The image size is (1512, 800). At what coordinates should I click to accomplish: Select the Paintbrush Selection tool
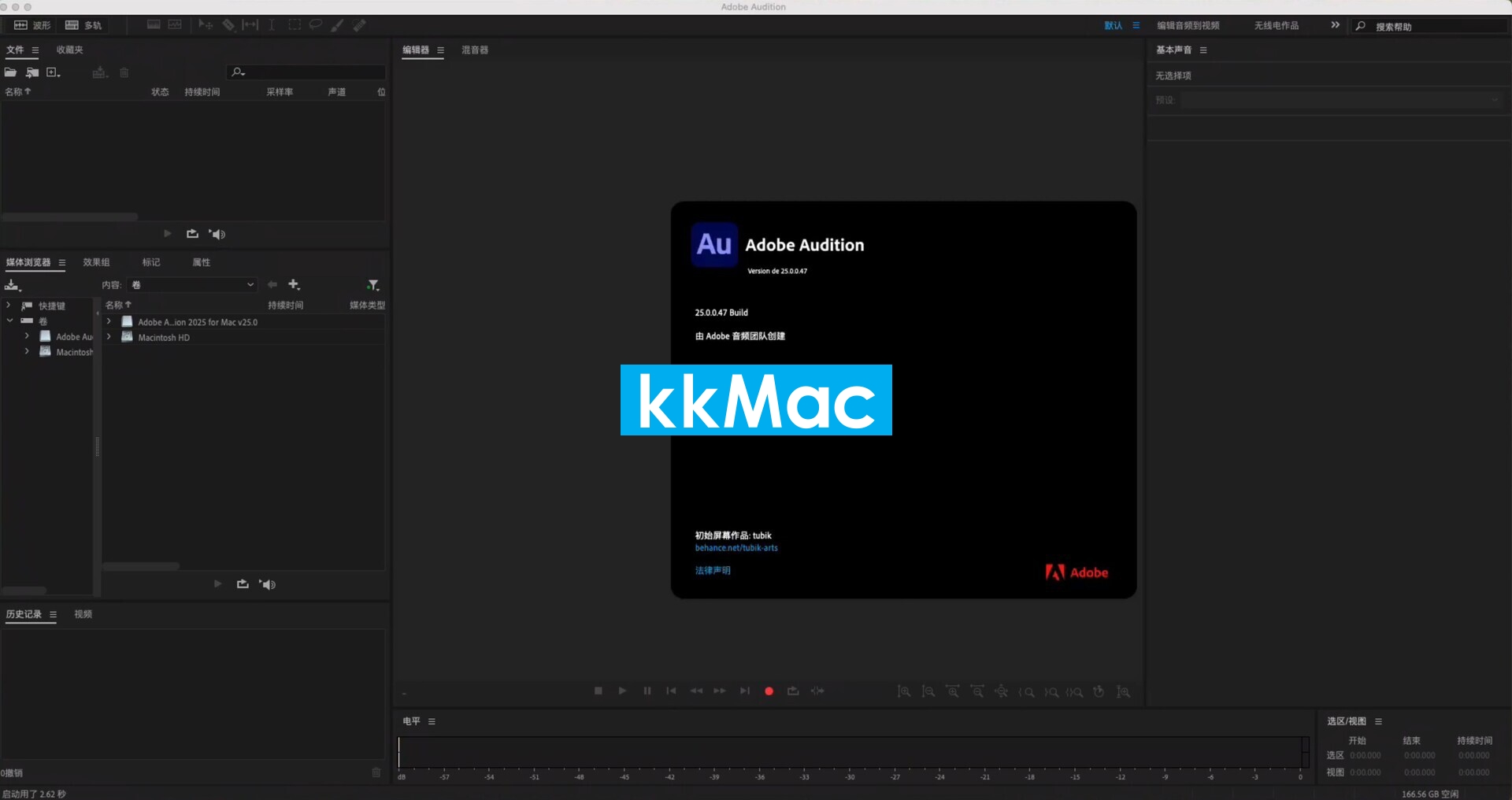coord(337,25)
